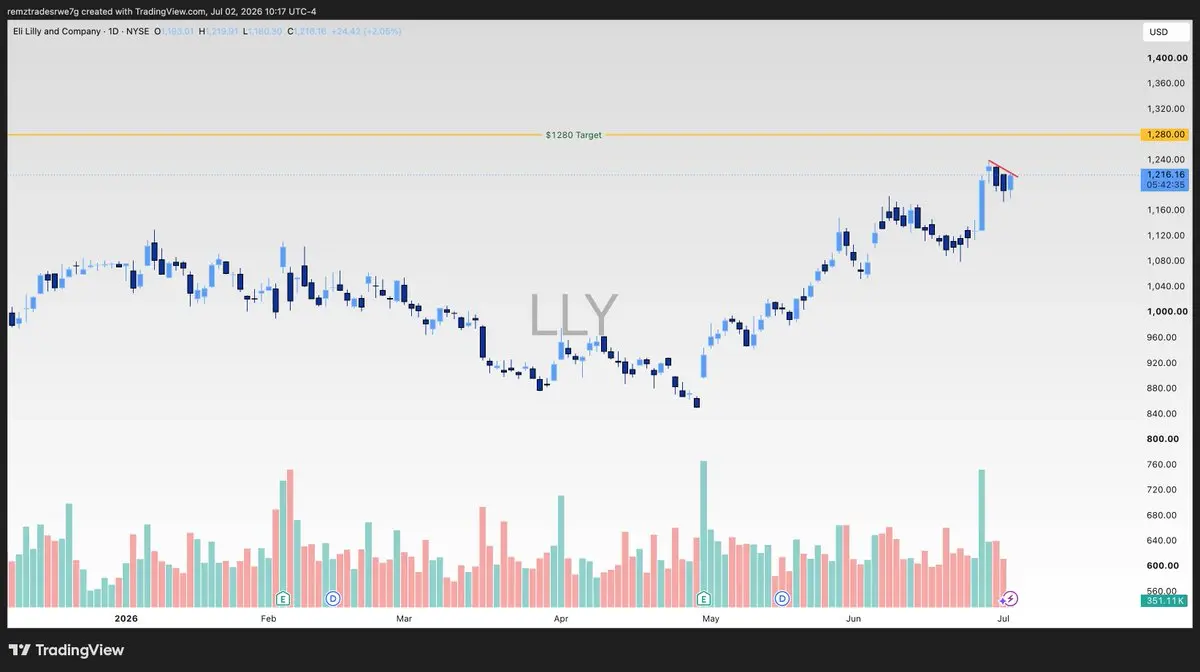Click the 'Apr' label on the time axis
The height and width of the screenshot is (672, 1200).
click(561, 619)
